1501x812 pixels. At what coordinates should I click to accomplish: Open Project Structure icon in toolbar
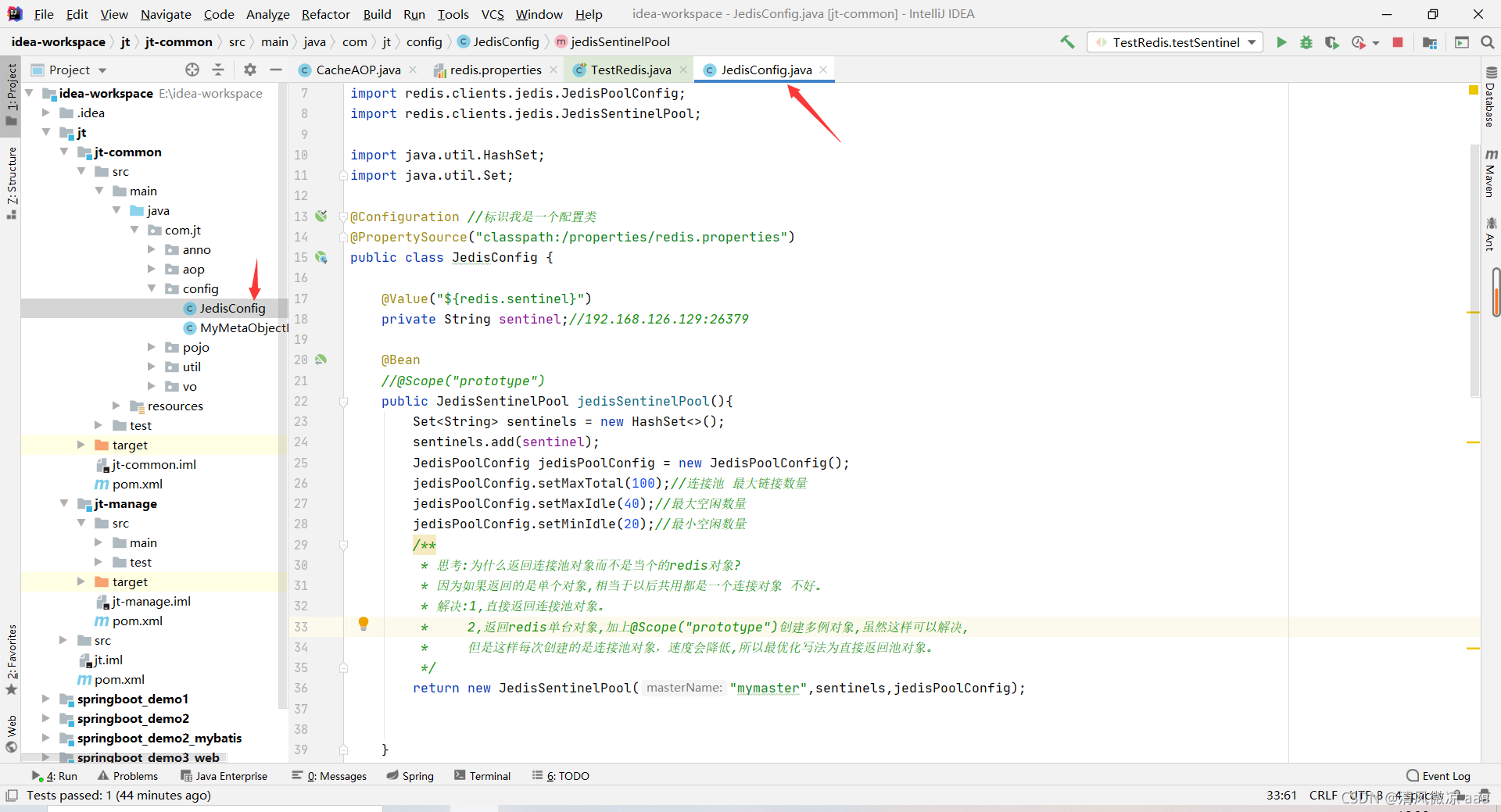coord(1430,42)
